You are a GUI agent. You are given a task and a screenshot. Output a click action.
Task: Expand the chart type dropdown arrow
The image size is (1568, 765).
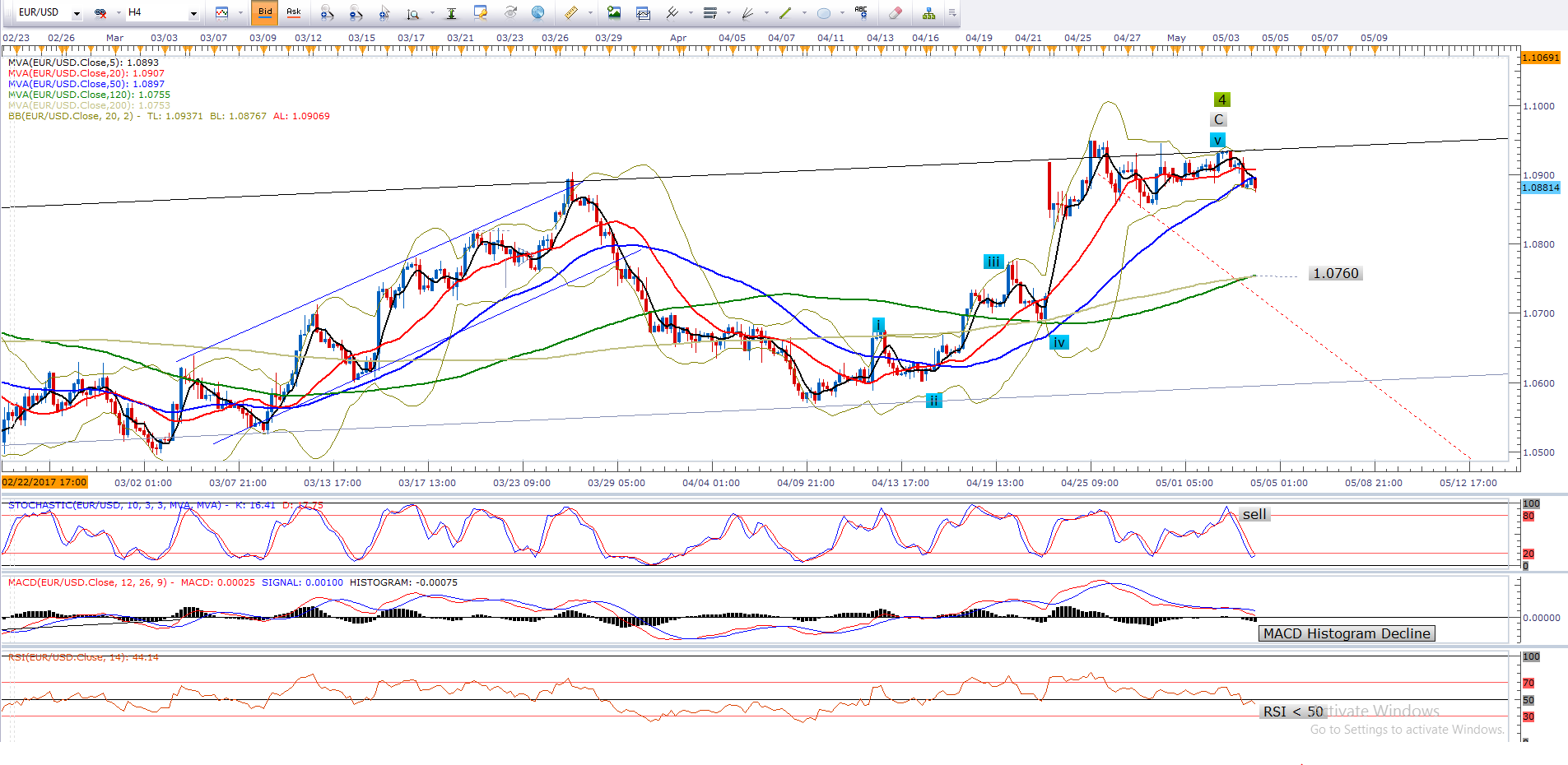coord(240,12)
